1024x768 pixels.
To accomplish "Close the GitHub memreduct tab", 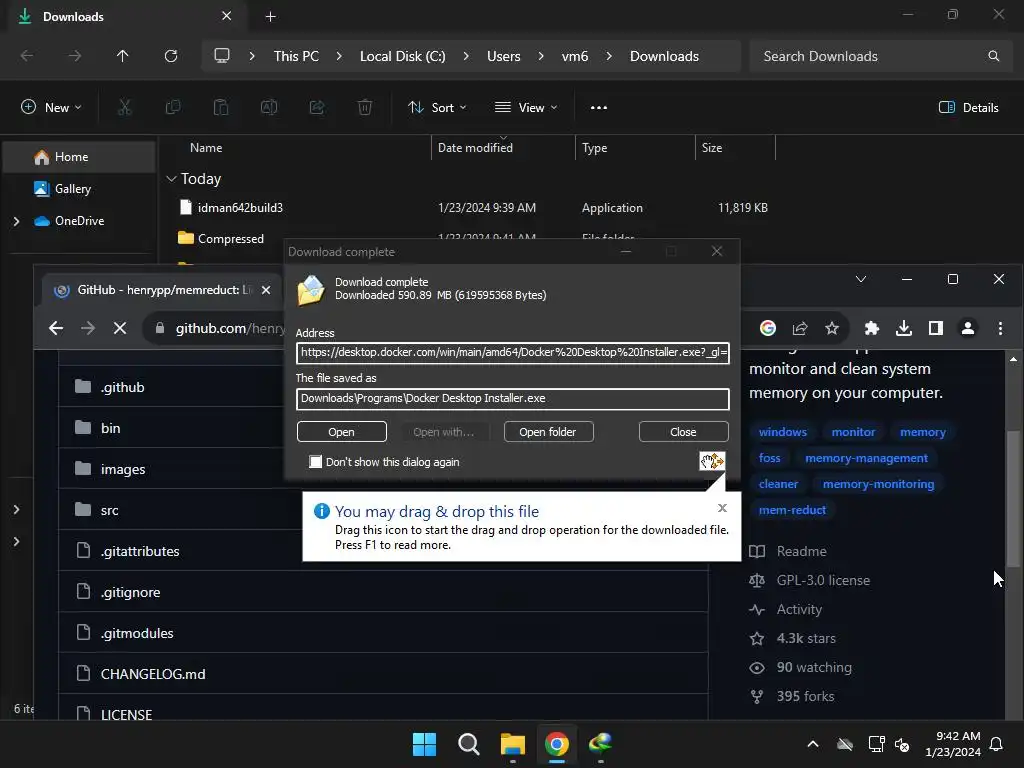I will (x=266, y=290).
